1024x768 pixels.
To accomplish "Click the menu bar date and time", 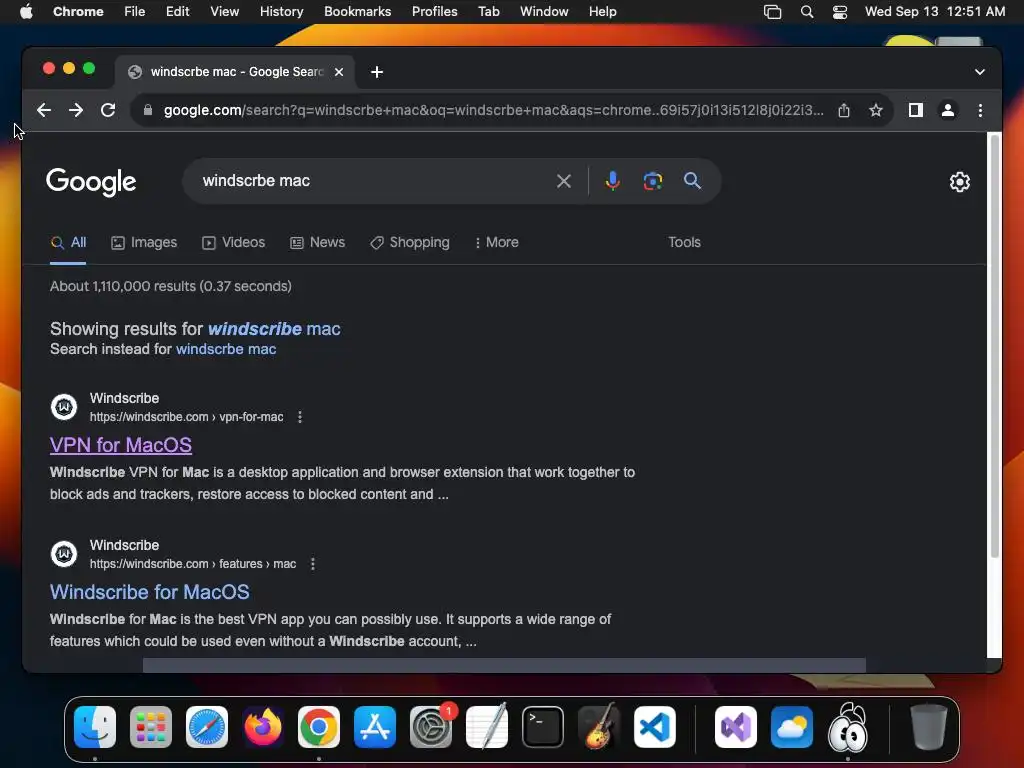I will point(935,12).
